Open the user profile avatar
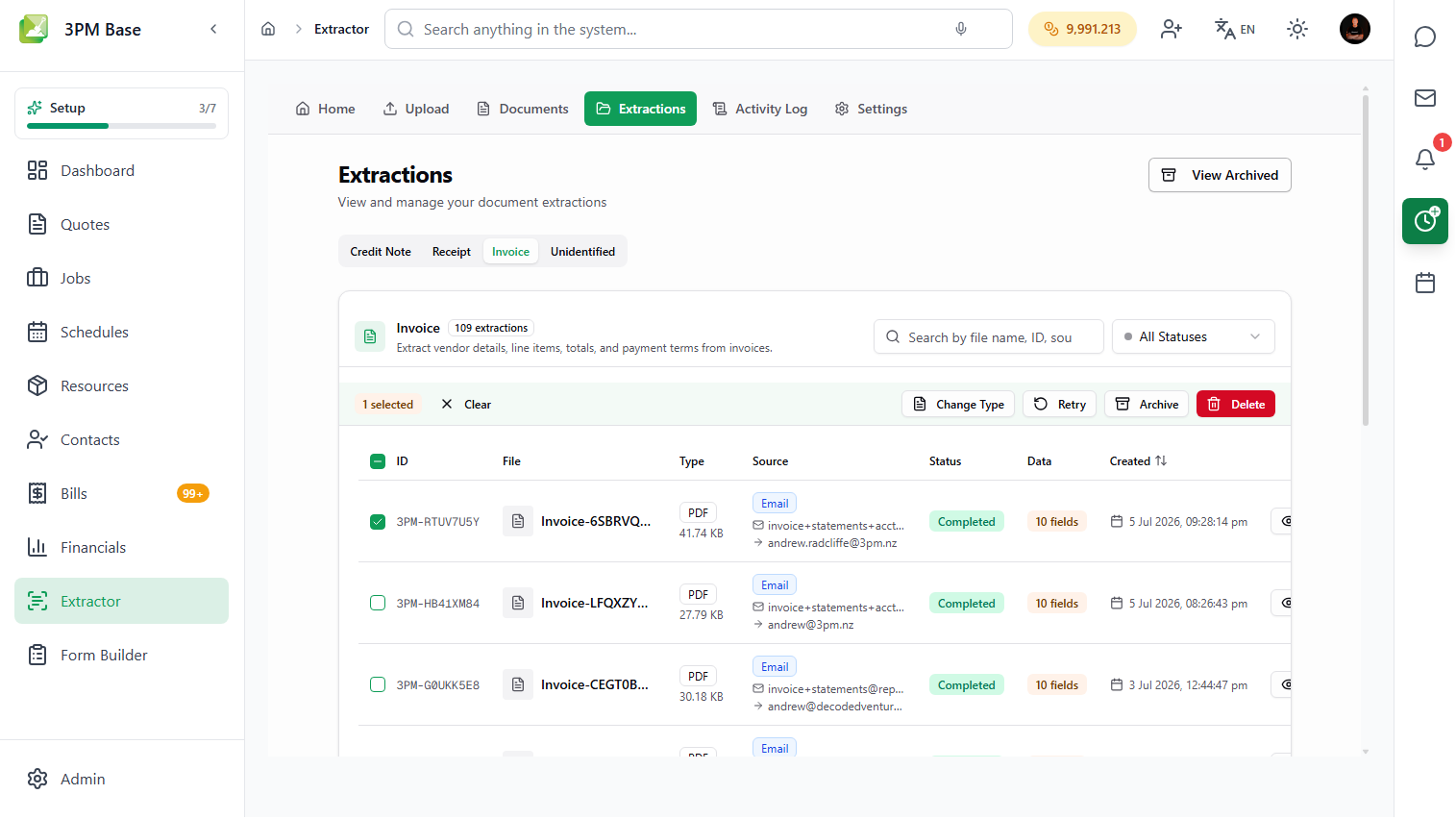The image size is (1456, 819). point(1355,29)
